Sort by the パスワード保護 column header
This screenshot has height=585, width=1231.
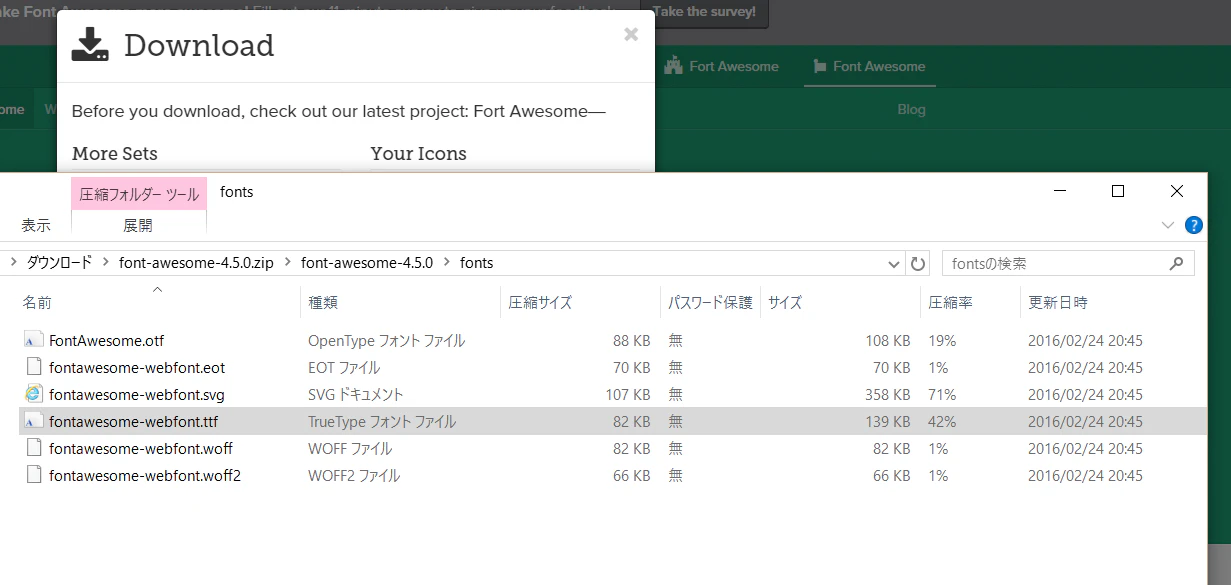[710, 302]
